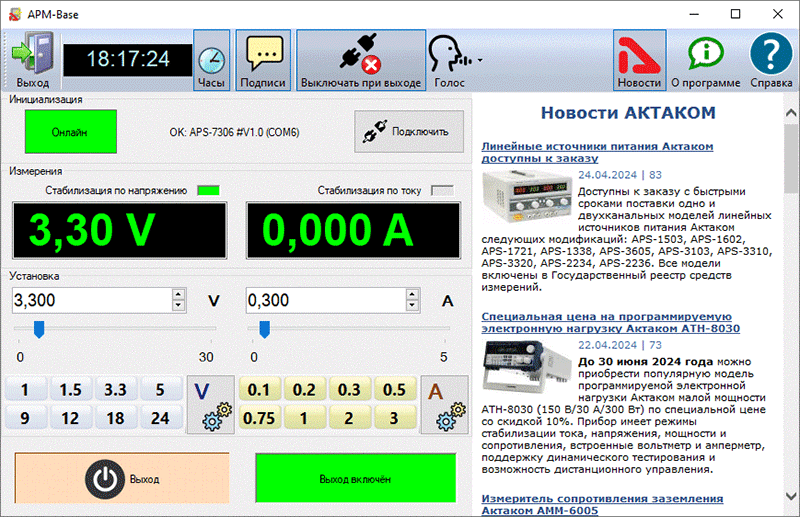Screen dimensions: 800x517
Task: Toggle the Подписи captions button
Action: [263, 60]
